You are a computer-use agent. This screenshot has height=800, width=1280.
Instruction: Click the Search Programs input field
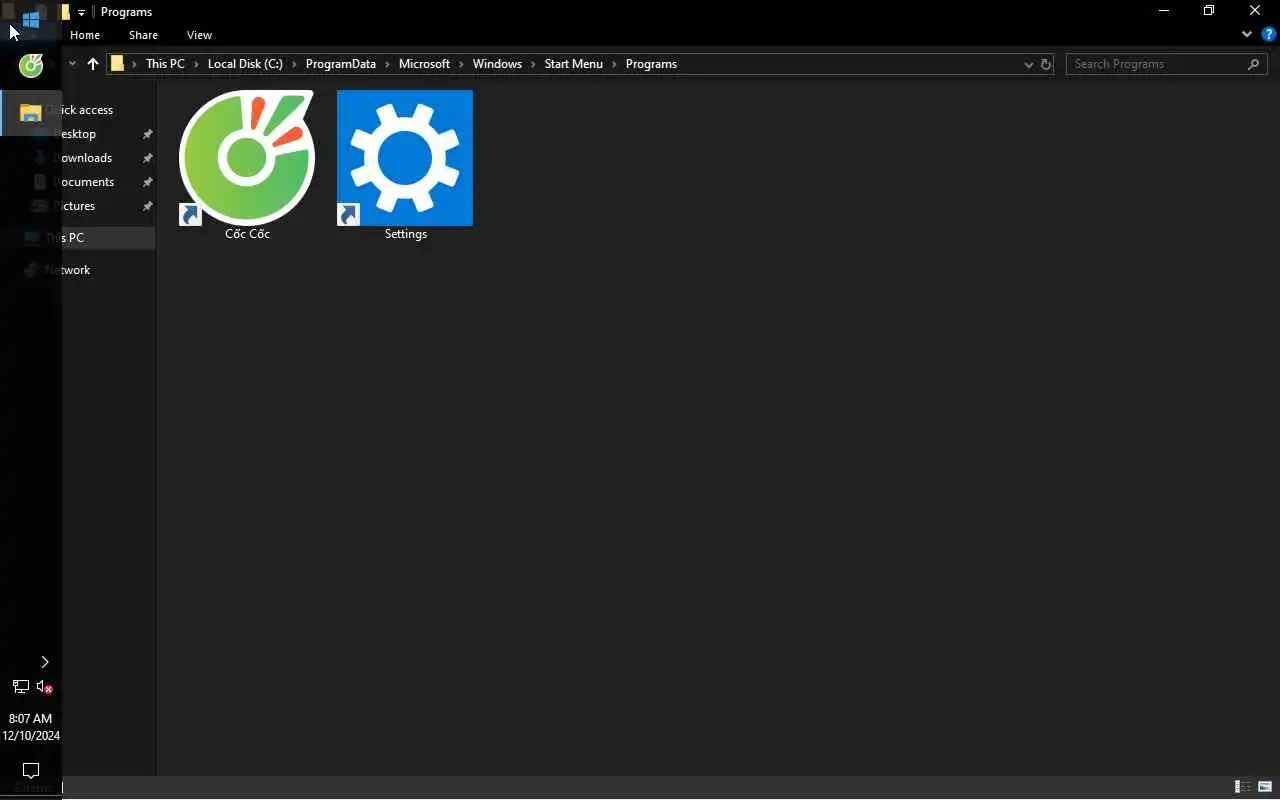1155,64
